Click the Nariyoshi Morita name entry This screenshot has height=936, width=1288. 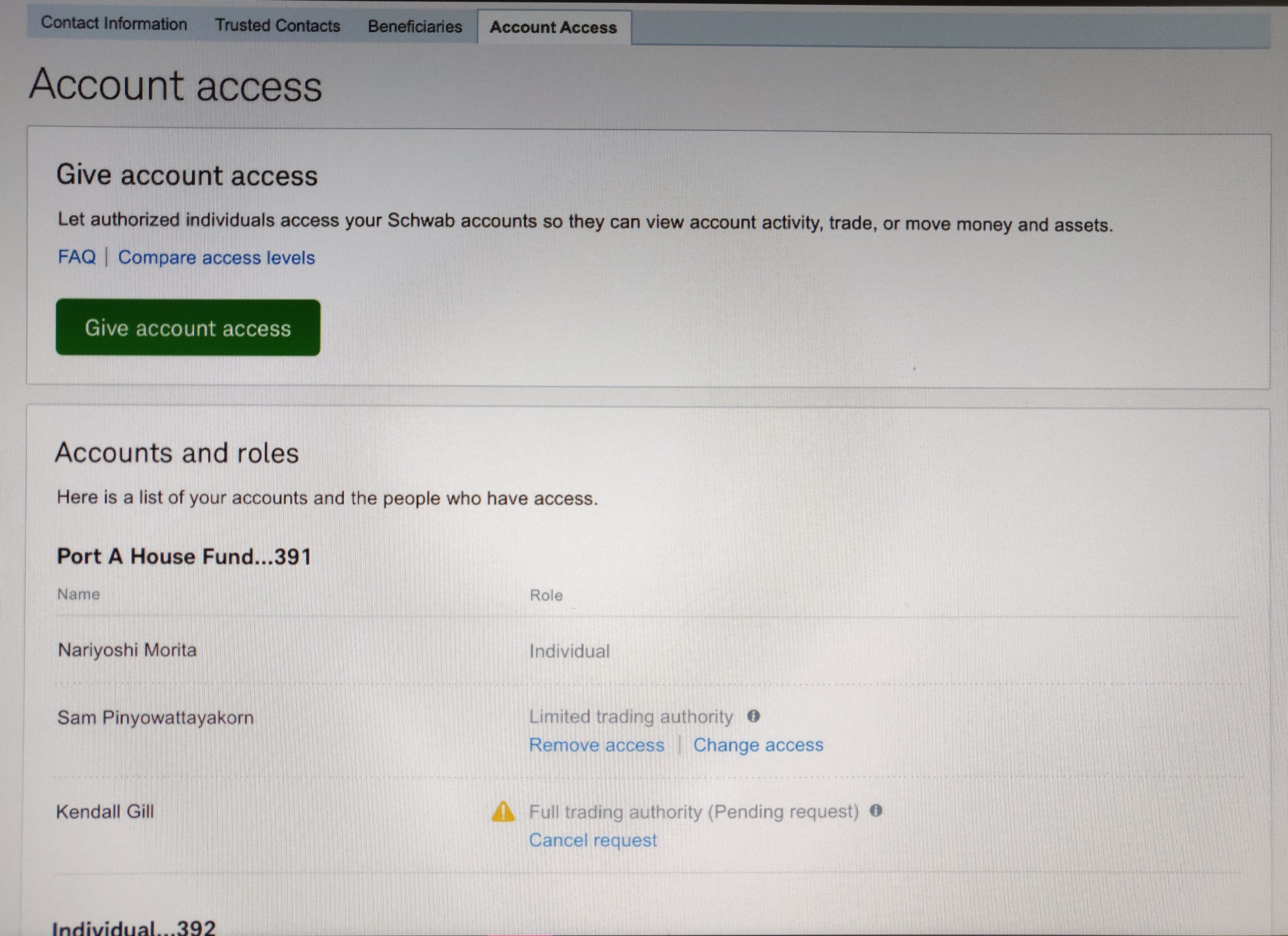point(127,650)
